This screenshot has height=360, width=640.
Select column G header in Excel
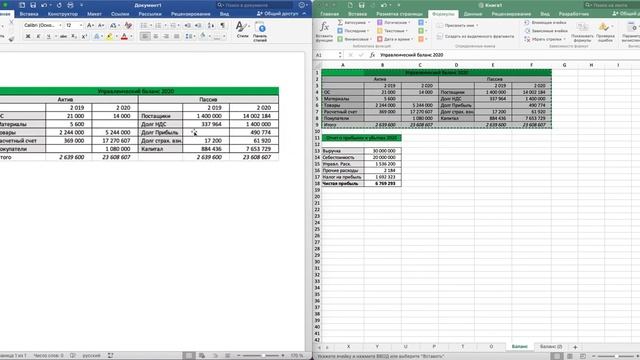point(564,65)
